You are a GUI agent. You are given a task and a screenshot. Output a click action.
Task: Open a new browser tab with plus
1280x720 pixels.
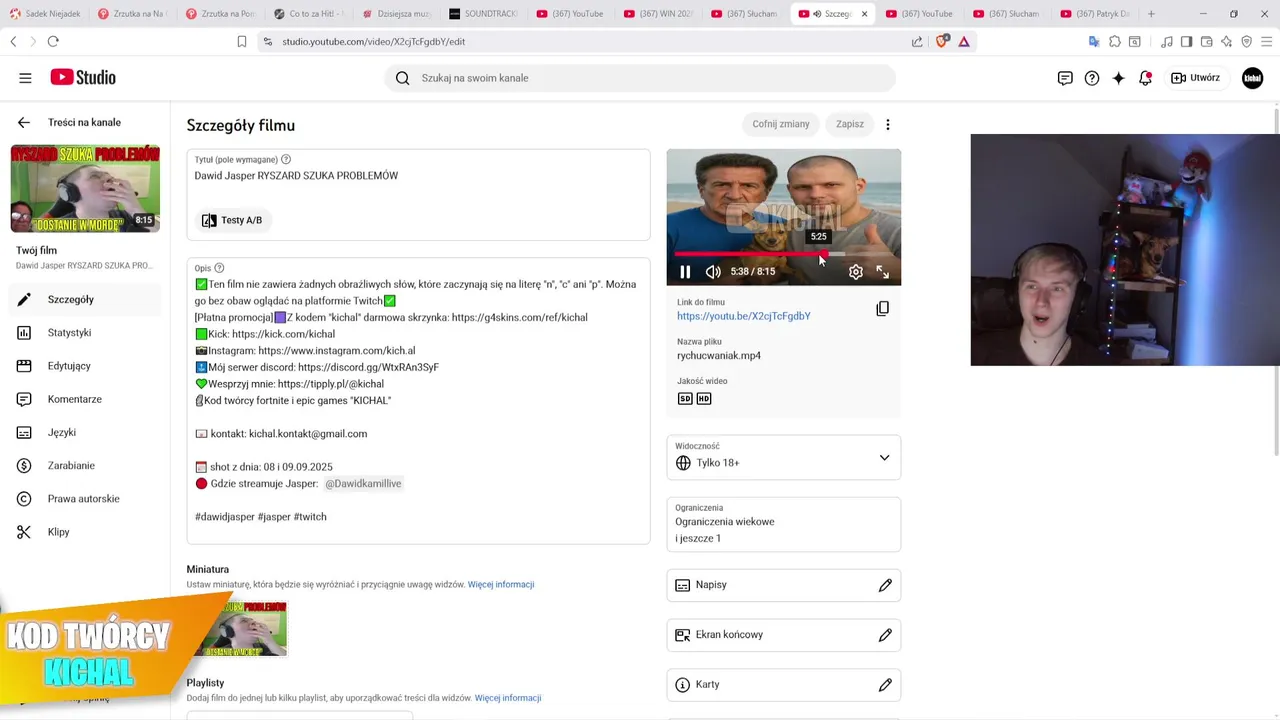[1151, 14]
